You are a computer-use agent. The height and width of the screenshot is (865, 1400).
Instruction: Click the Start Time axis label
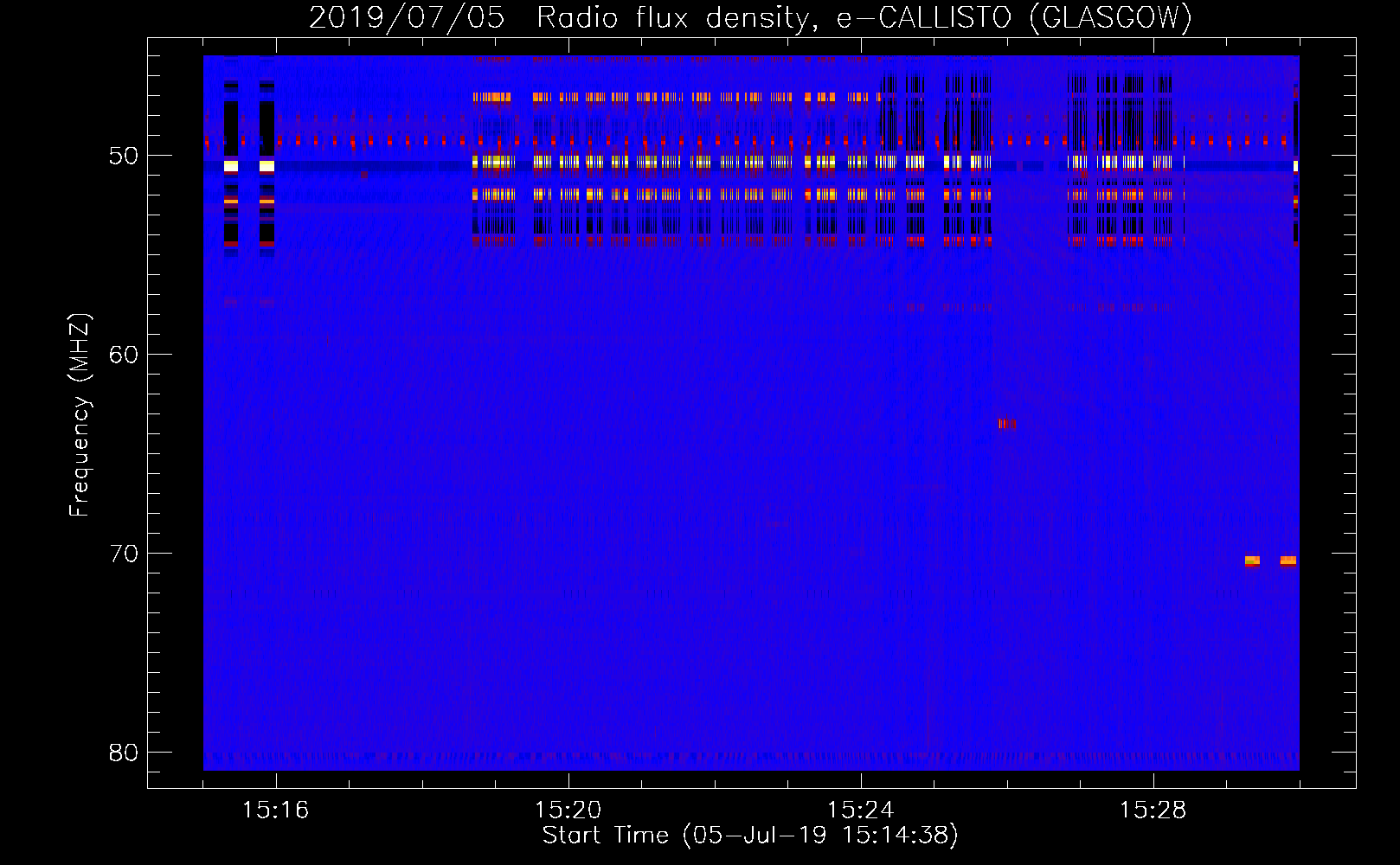750,836
